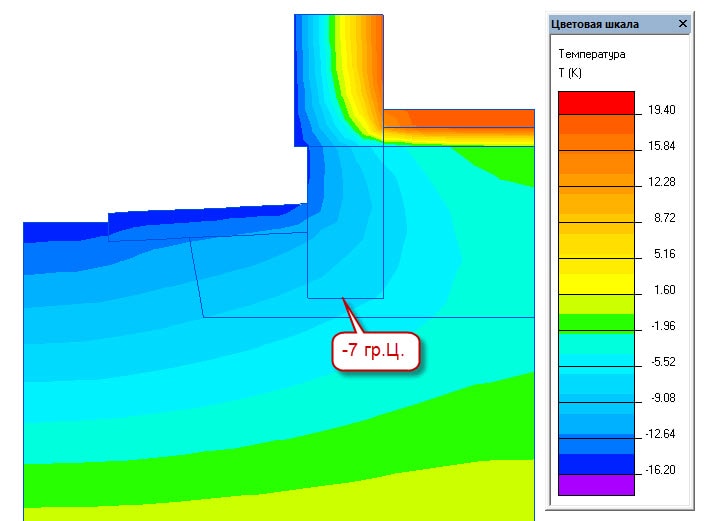Click the 19.40 scale value label
This screenshot has width=710, height=521.
[x=662, y=110]
